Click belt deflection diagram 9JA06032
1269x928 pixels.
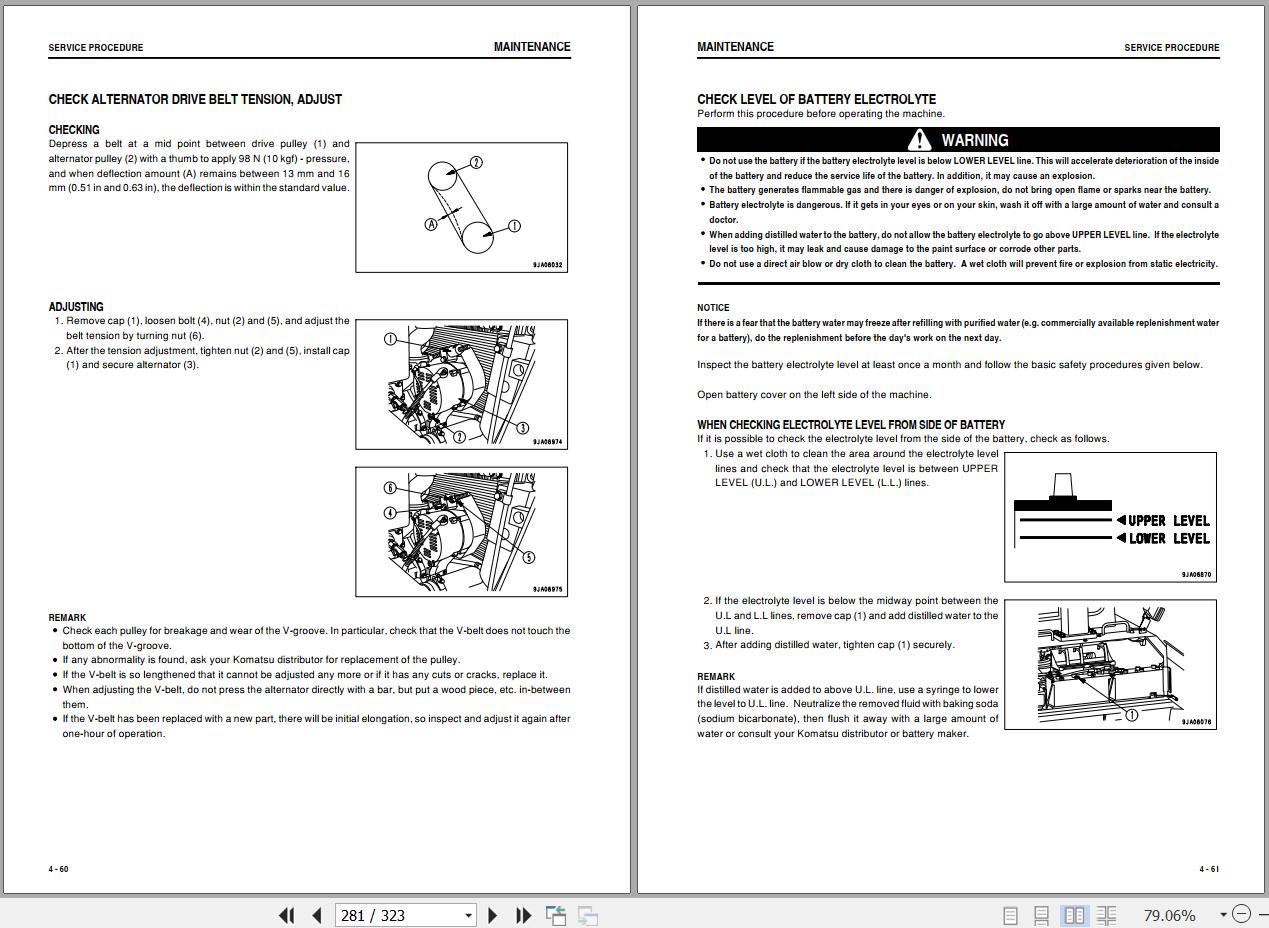click(x=461, y=207)
